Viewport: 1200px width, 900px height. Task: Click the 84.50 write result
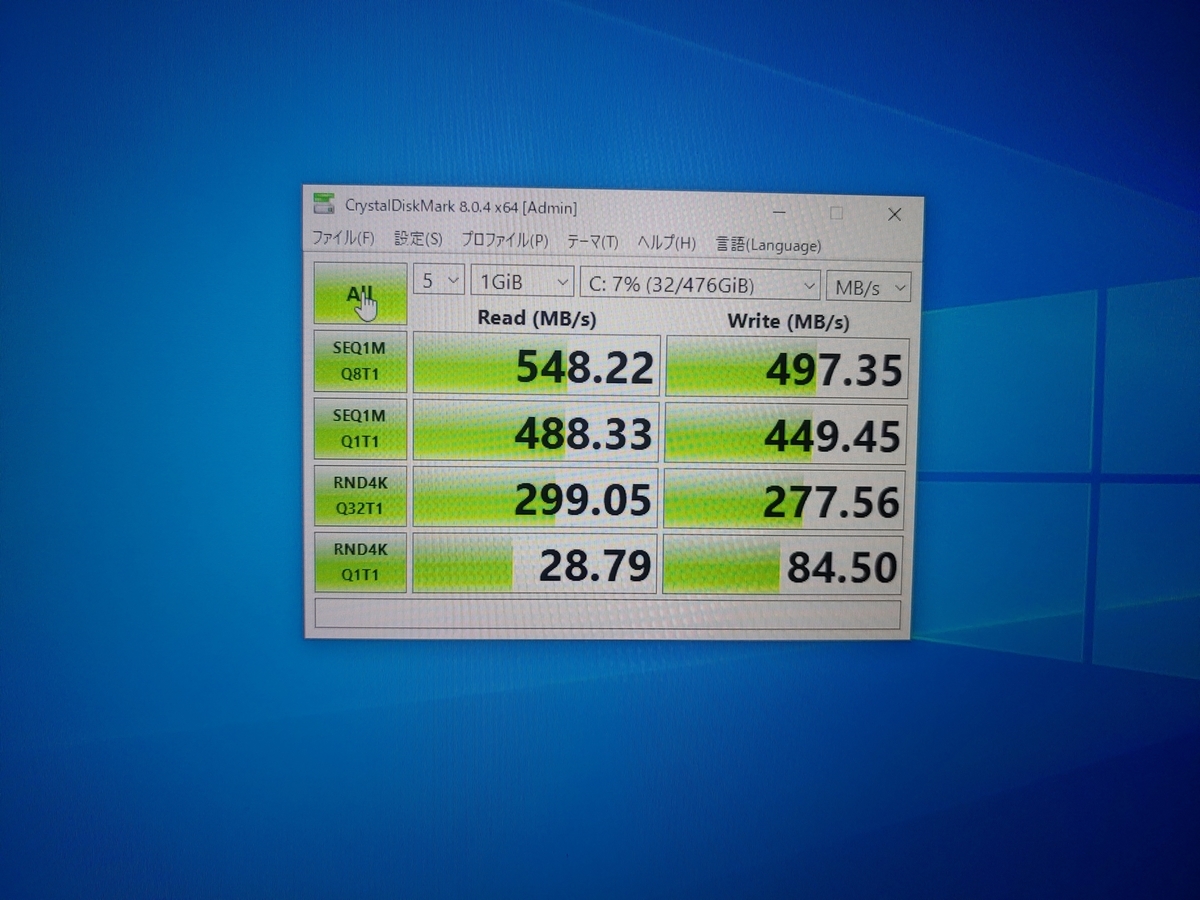point(782,565)
